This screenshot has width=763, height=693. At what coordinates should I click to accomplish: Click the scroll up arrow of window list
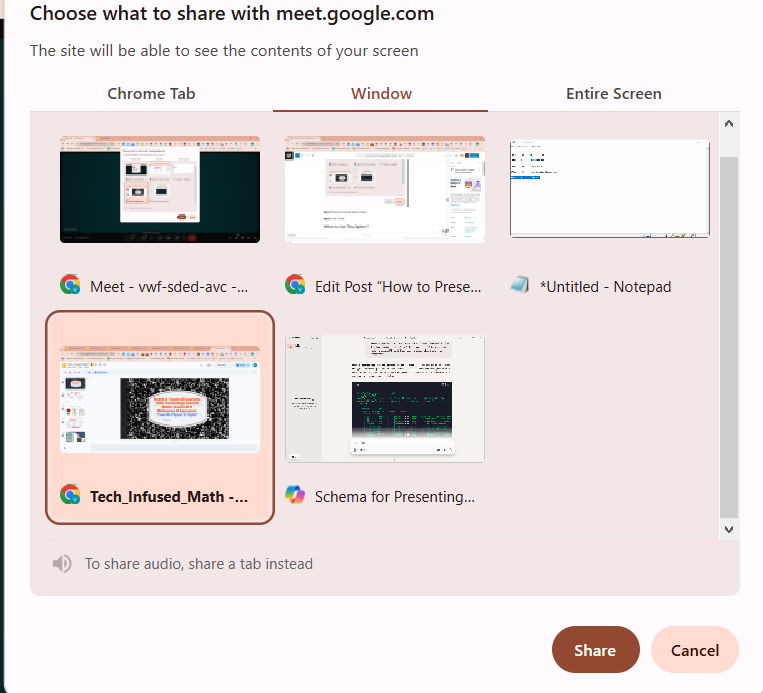(x=728, y=124)
